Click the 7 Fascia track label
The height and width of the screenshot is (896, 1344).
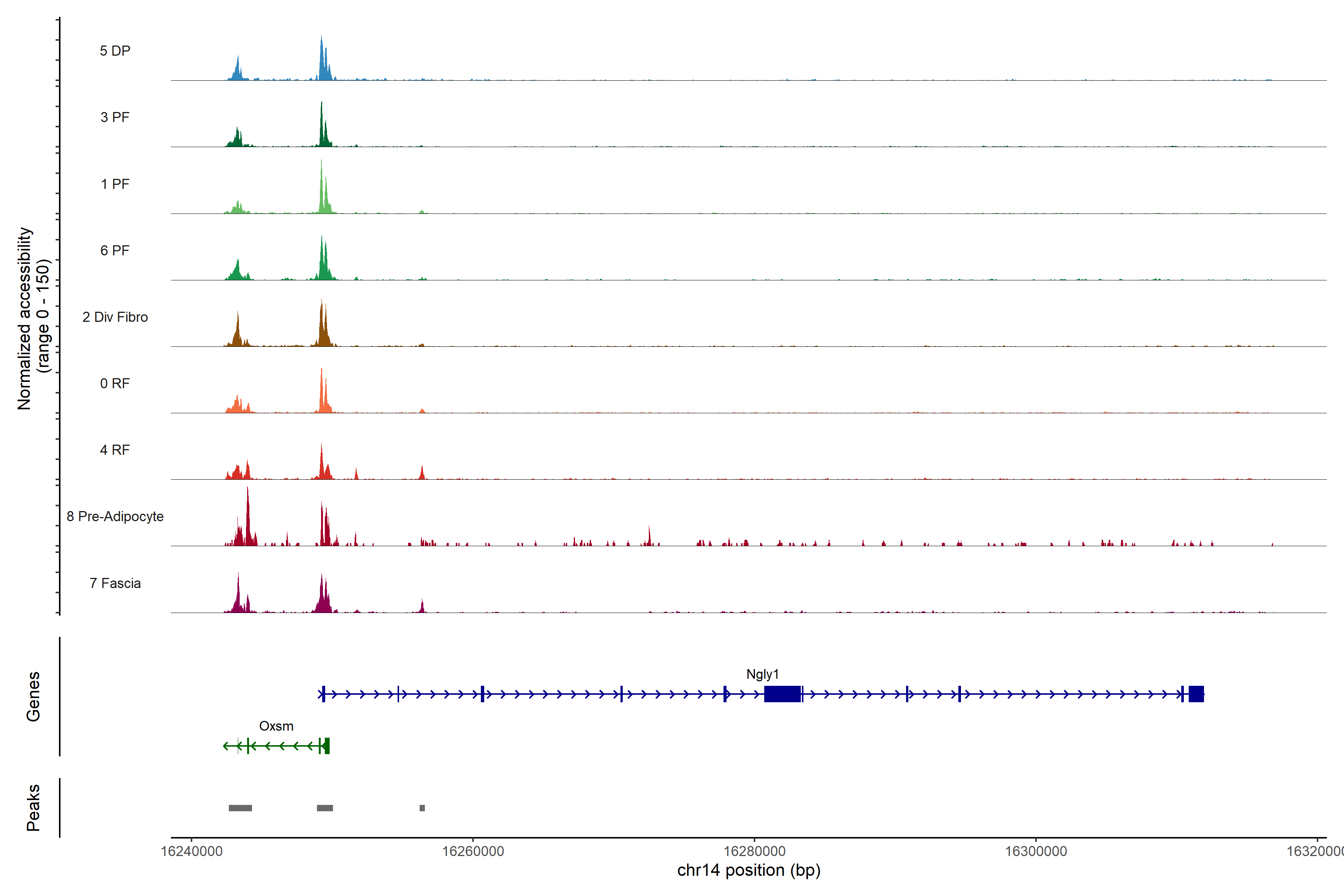point(115,584)
